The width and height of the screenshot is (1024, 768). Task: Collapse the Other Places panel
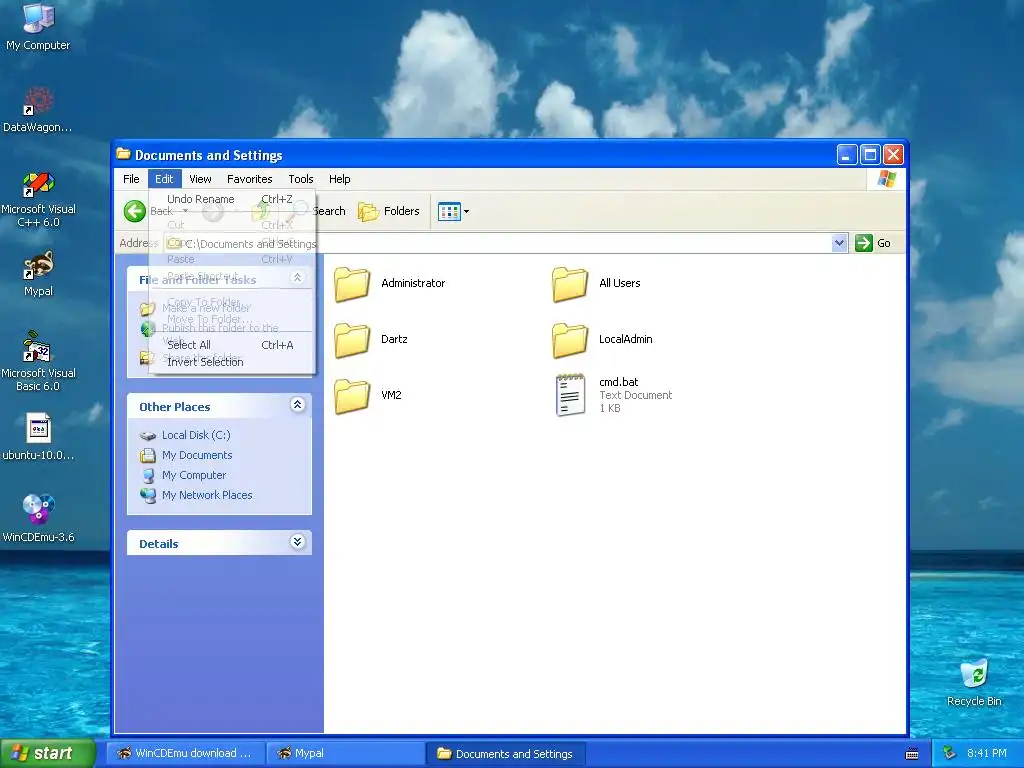(297, 405)
